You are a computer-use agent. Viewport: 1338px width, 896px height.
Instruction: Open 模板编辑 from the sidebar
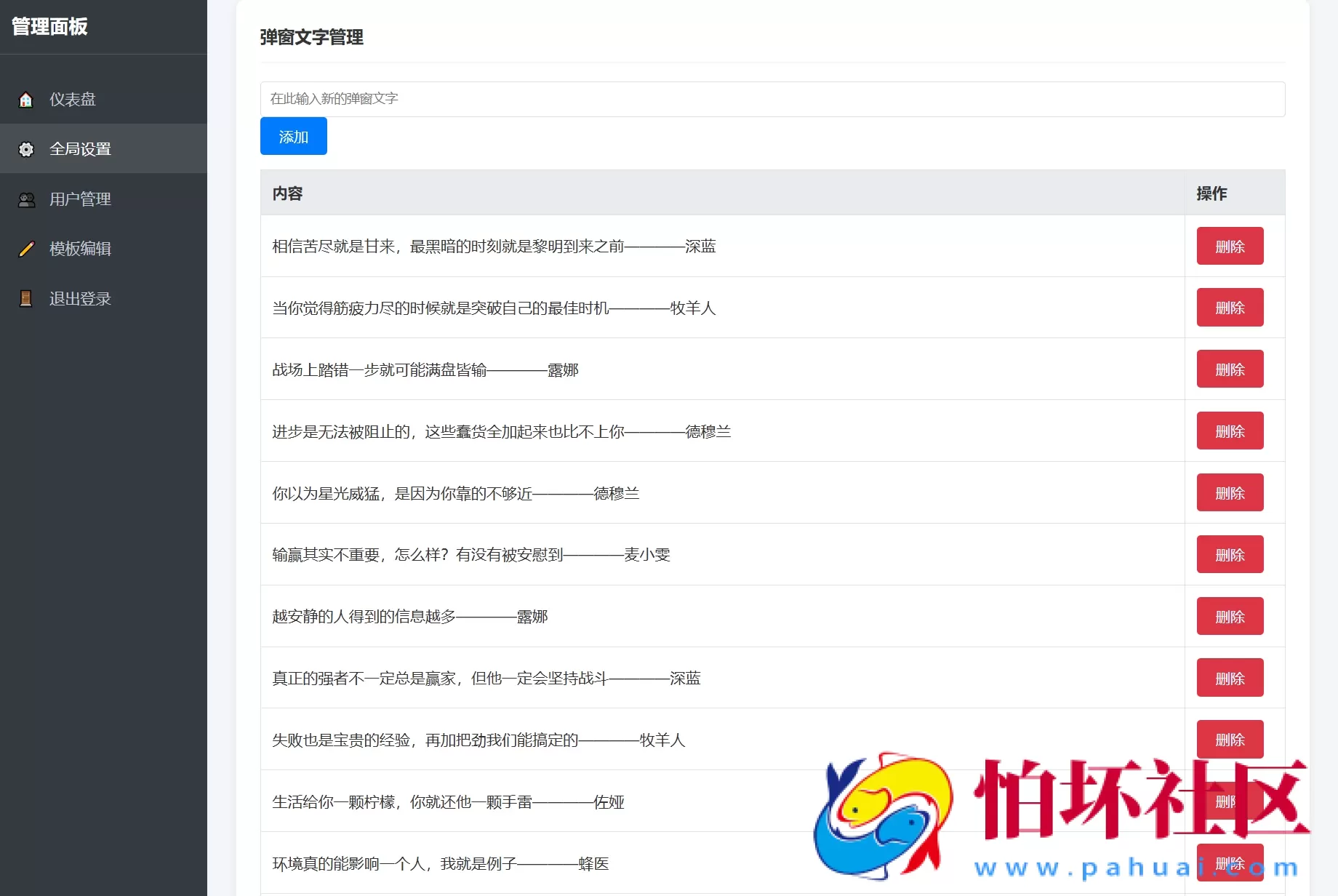(79, 248)
